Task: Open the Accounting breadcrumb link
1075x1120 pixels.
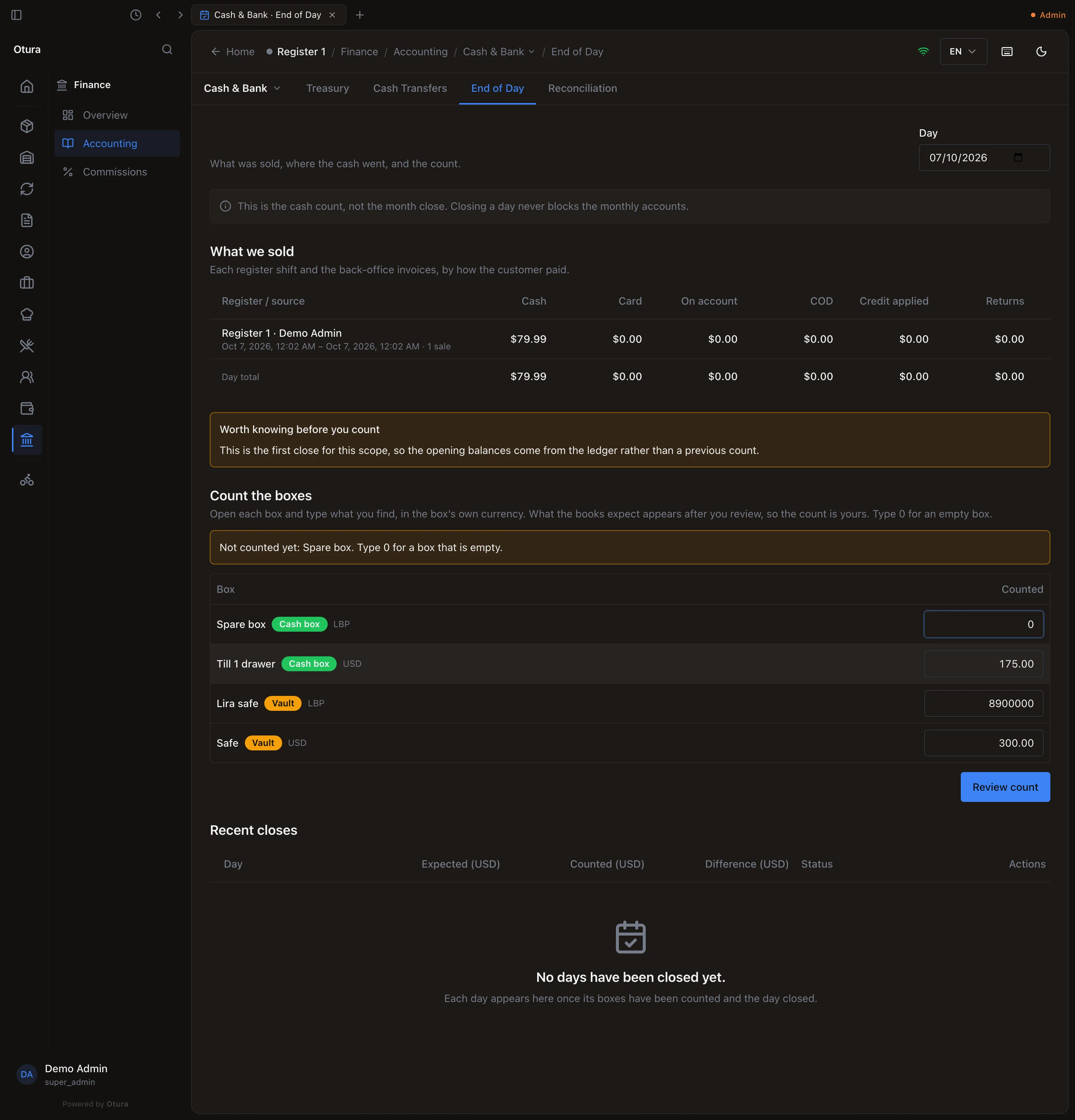Action: pyautogui.click(x=420, y=52)
